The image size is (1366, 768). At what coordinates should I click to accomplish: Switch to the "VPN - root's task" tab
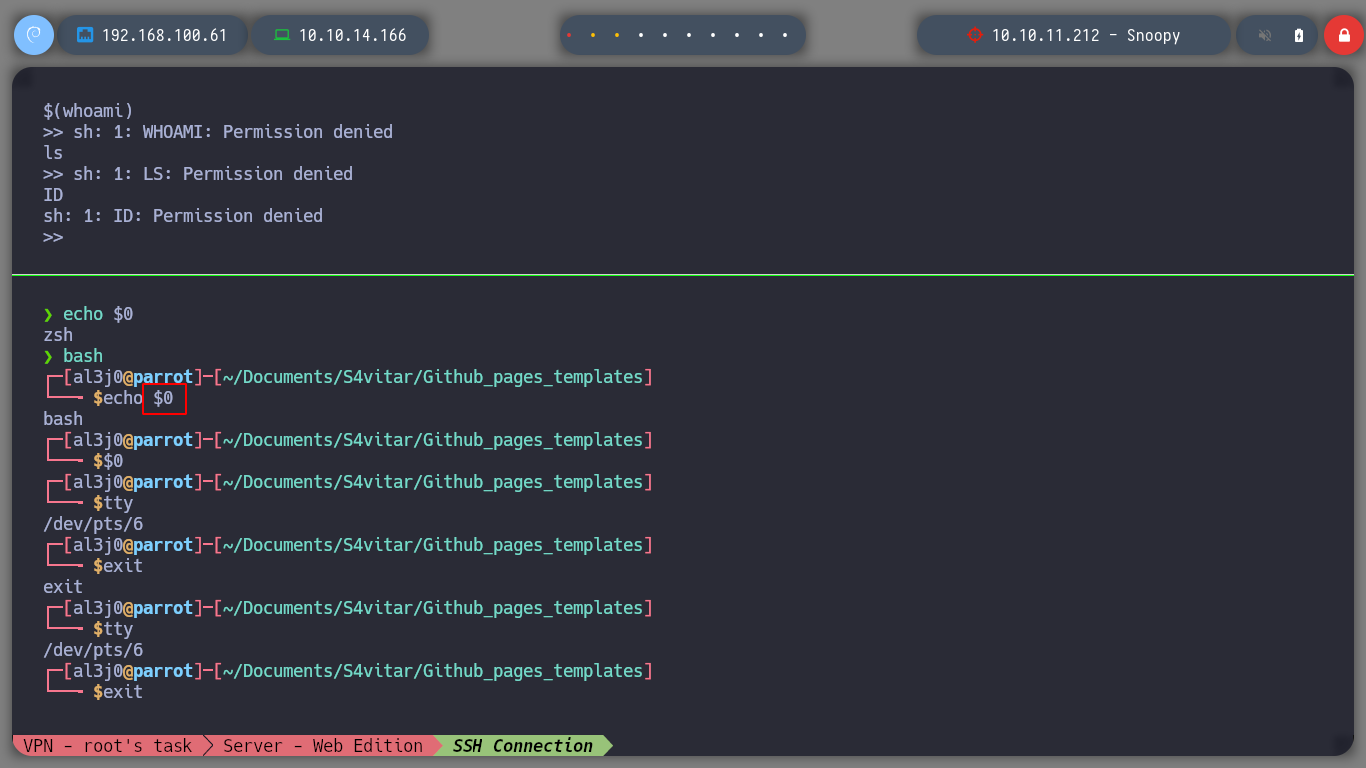(x=107, y=746)
